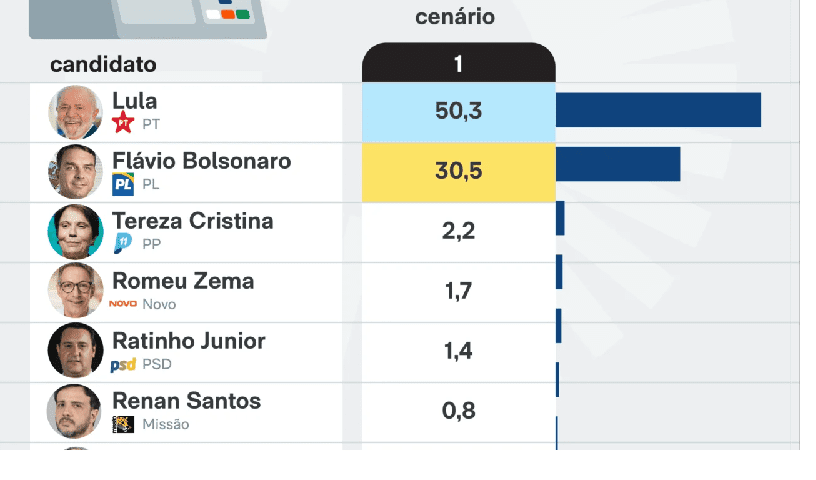Click the PT party star logo

pos(123,123)
